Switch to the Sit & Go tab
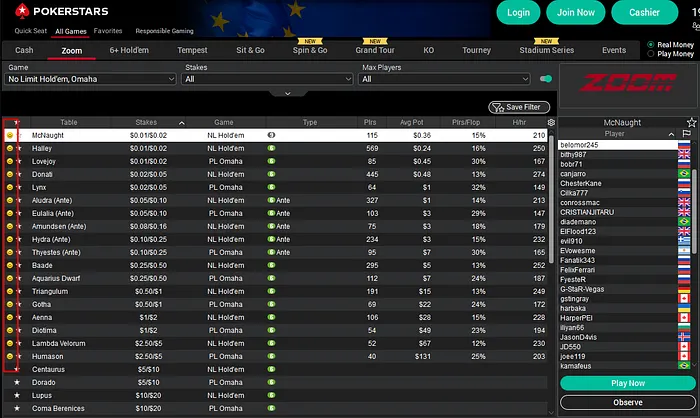Screen dimensions: 700x418 coord(250,50)
